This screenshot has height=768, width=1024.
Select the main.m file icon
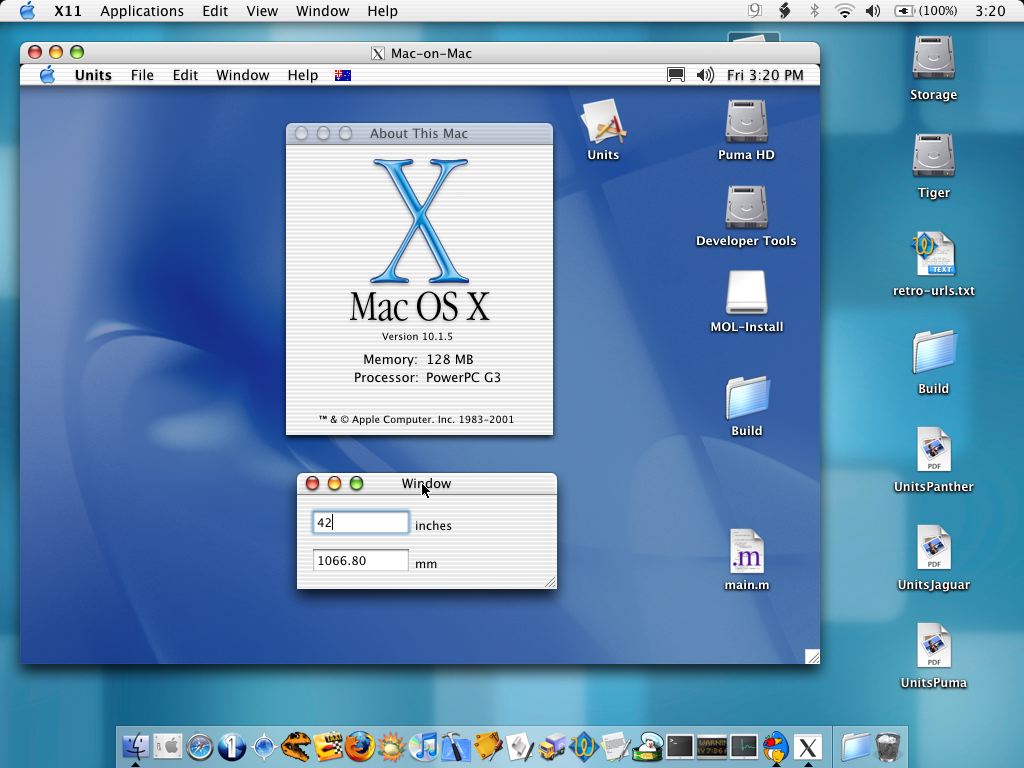pyautogui.click(x=746, y=552)
